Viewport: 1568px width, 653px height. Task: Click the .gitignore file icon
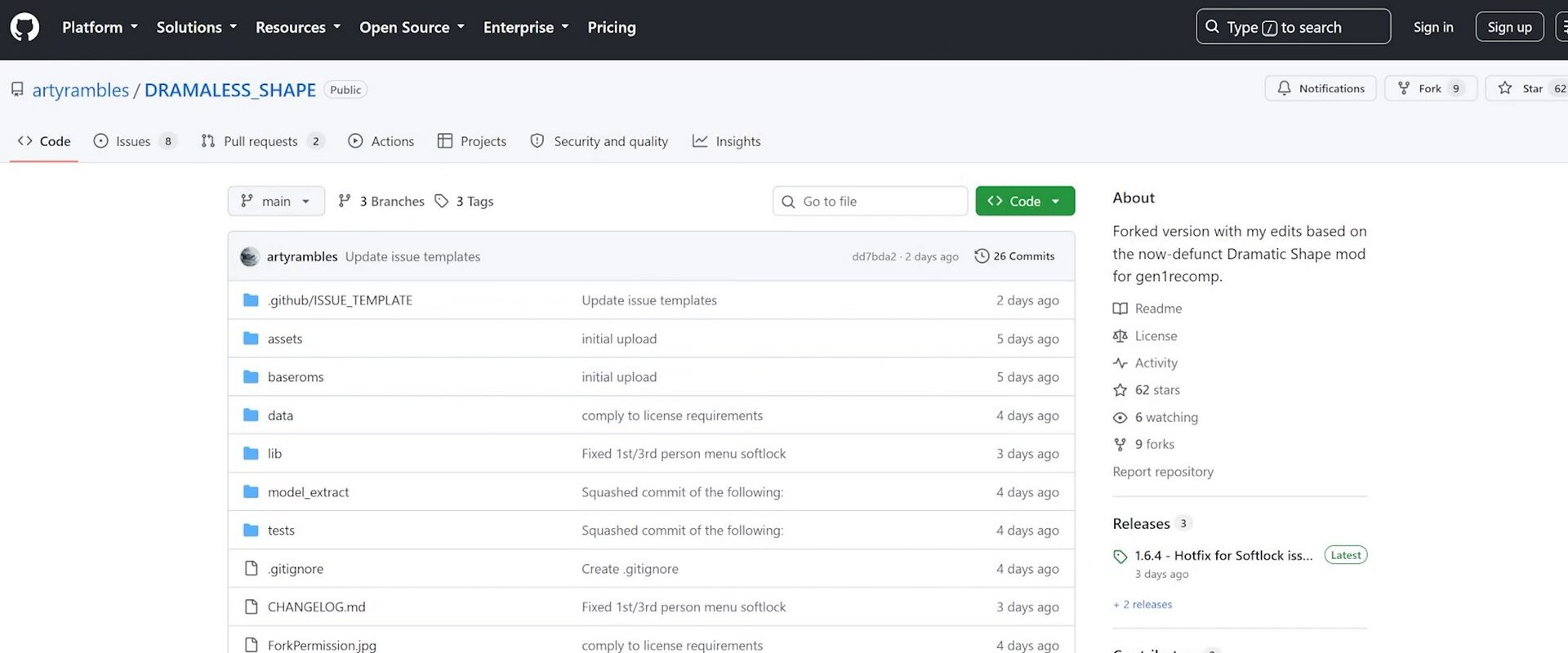pos(251,569)
